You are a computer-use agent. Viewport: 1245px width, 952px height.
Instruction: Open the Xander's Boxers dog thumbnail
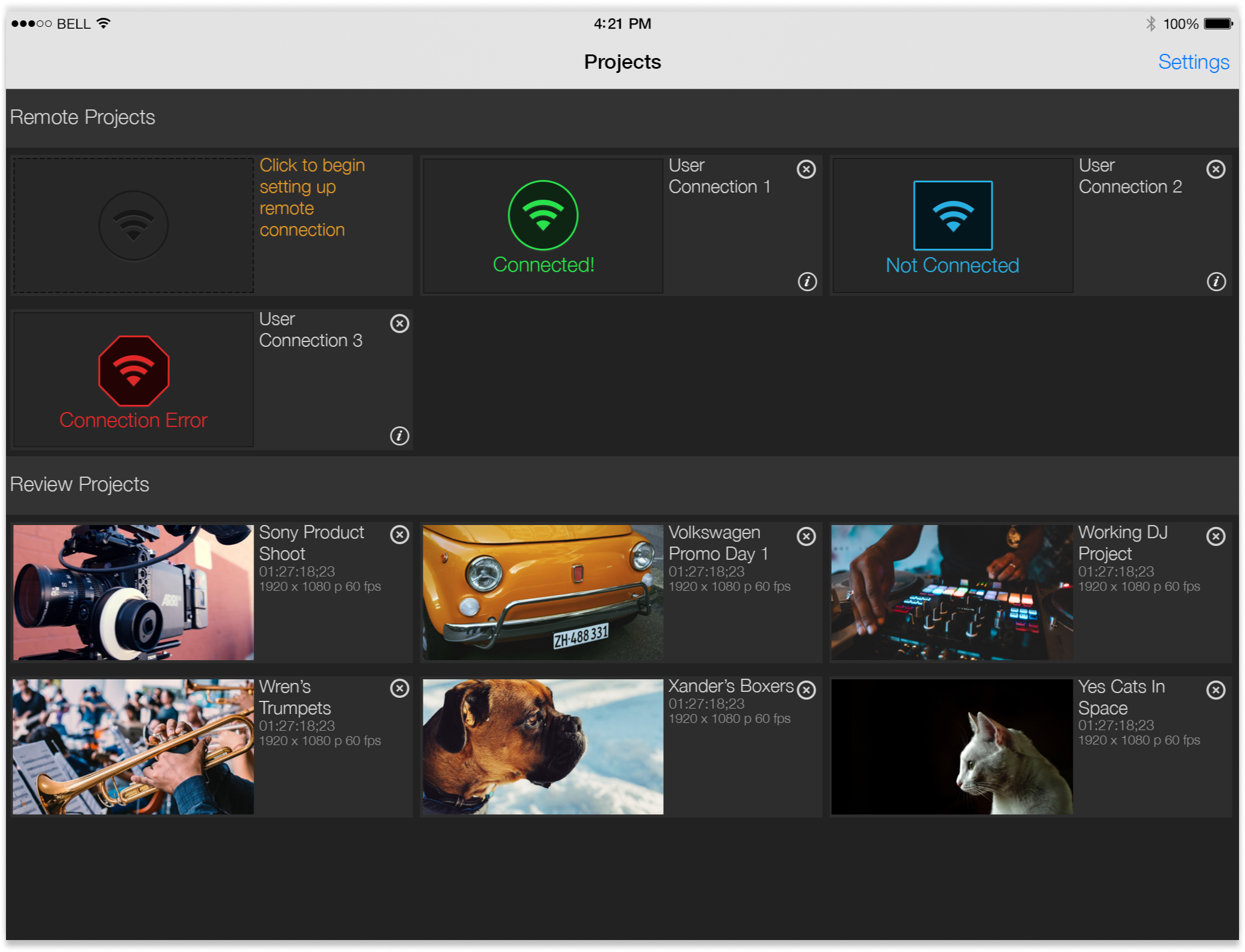(x=543, y=746)
